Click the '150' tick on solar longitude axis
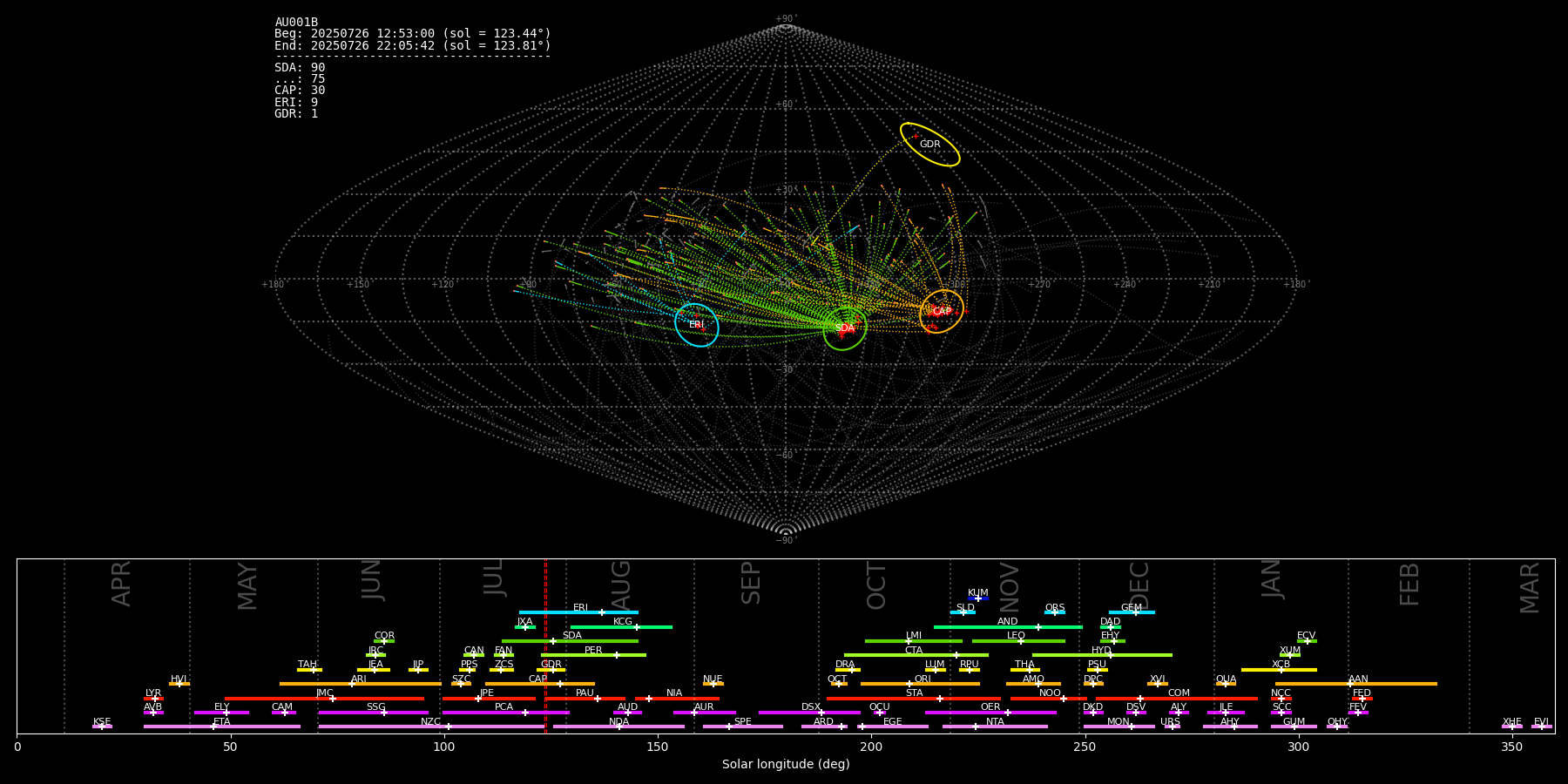1568x784 pixels. coord(658,747)
